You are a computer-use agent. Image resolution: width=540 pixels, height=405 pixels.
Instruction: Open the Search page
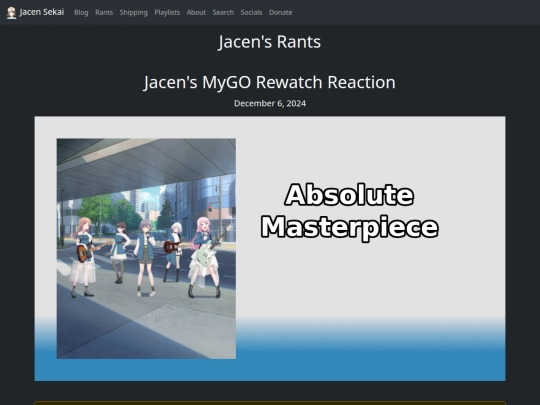223,12
